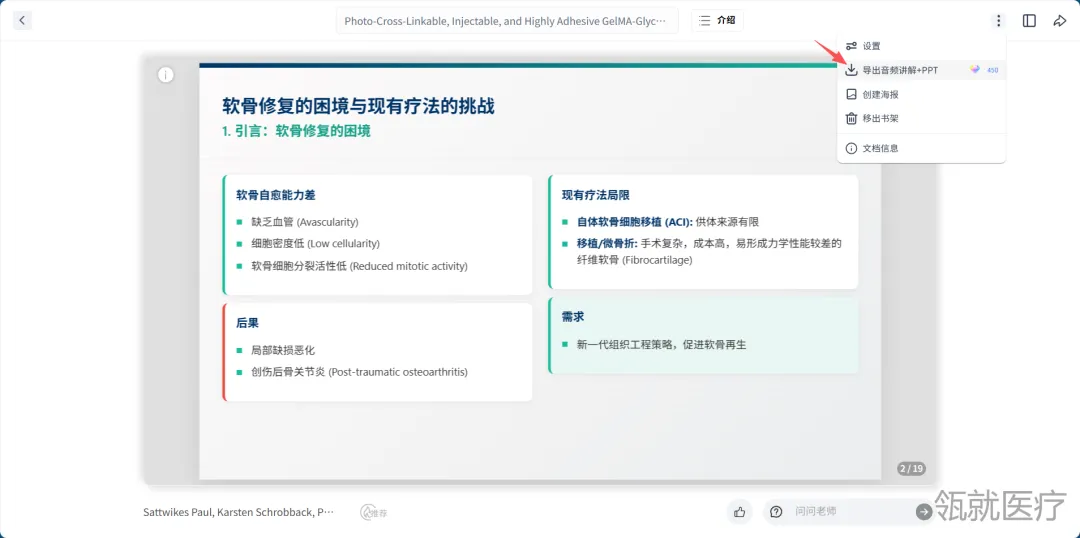Viewport: 1080px width, 538px height.
Task: Go back using the left chevron button
Action: [x=22, y=21]
